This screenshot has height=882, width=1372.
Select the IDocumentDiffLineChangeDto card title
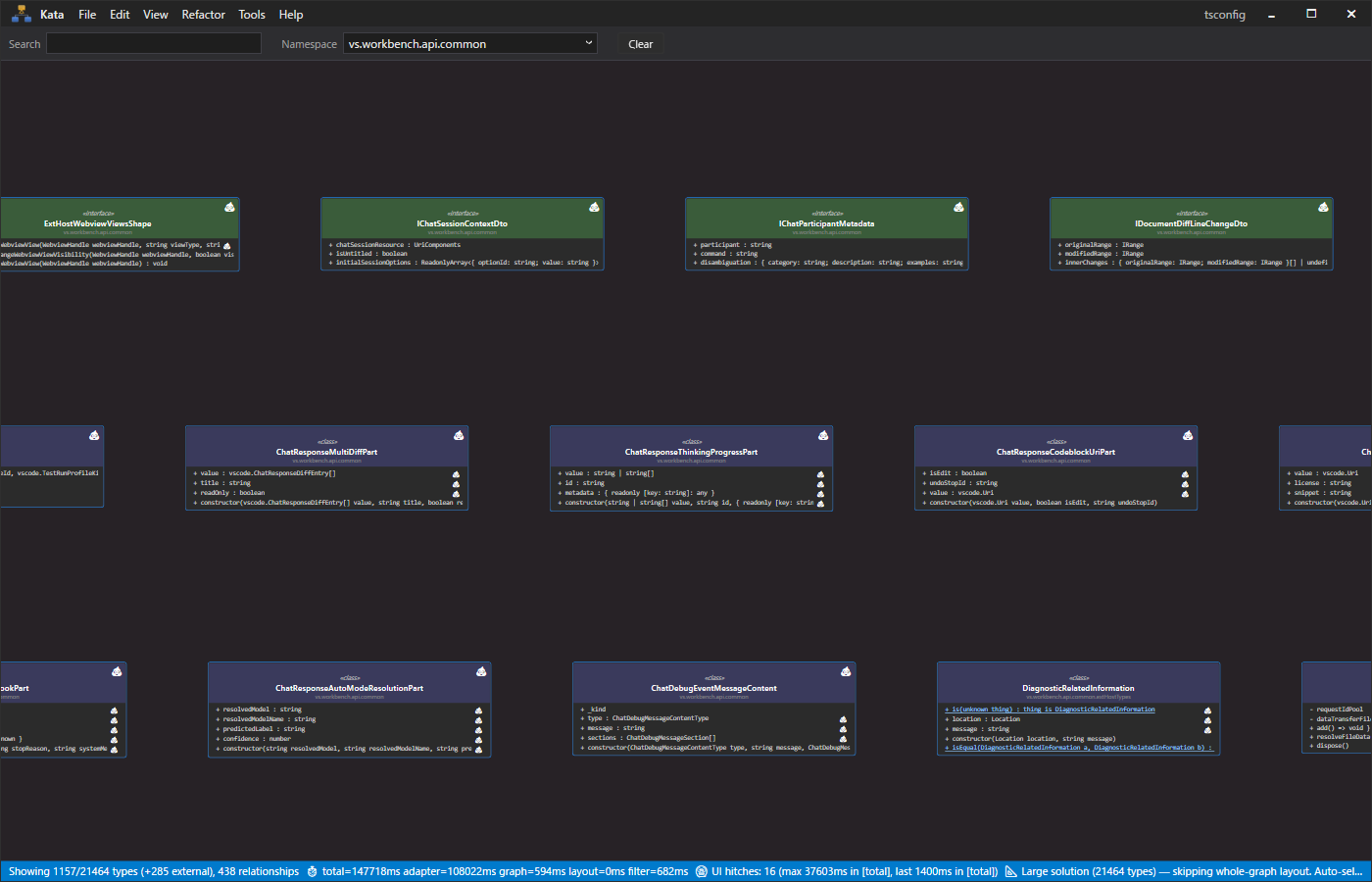coord(1192,223)
